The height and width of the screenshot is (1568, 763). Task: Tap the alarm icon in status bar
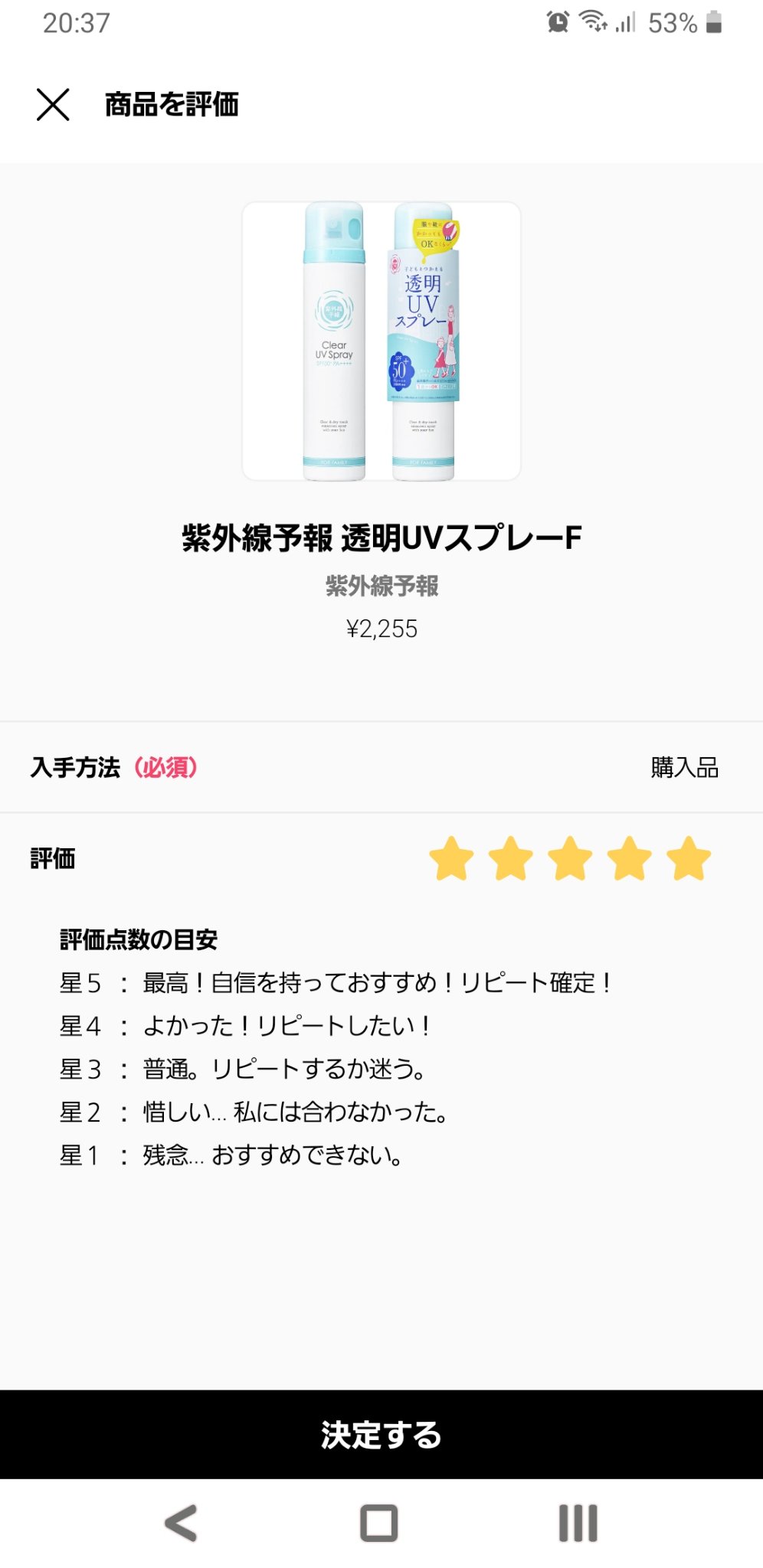(x=558, y=22)
